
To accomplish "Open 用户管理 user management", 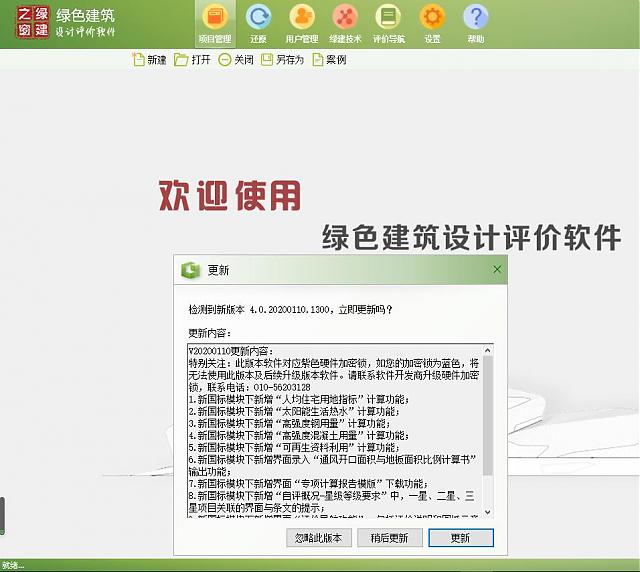I will pyautogui.click(x=302, y=24).
